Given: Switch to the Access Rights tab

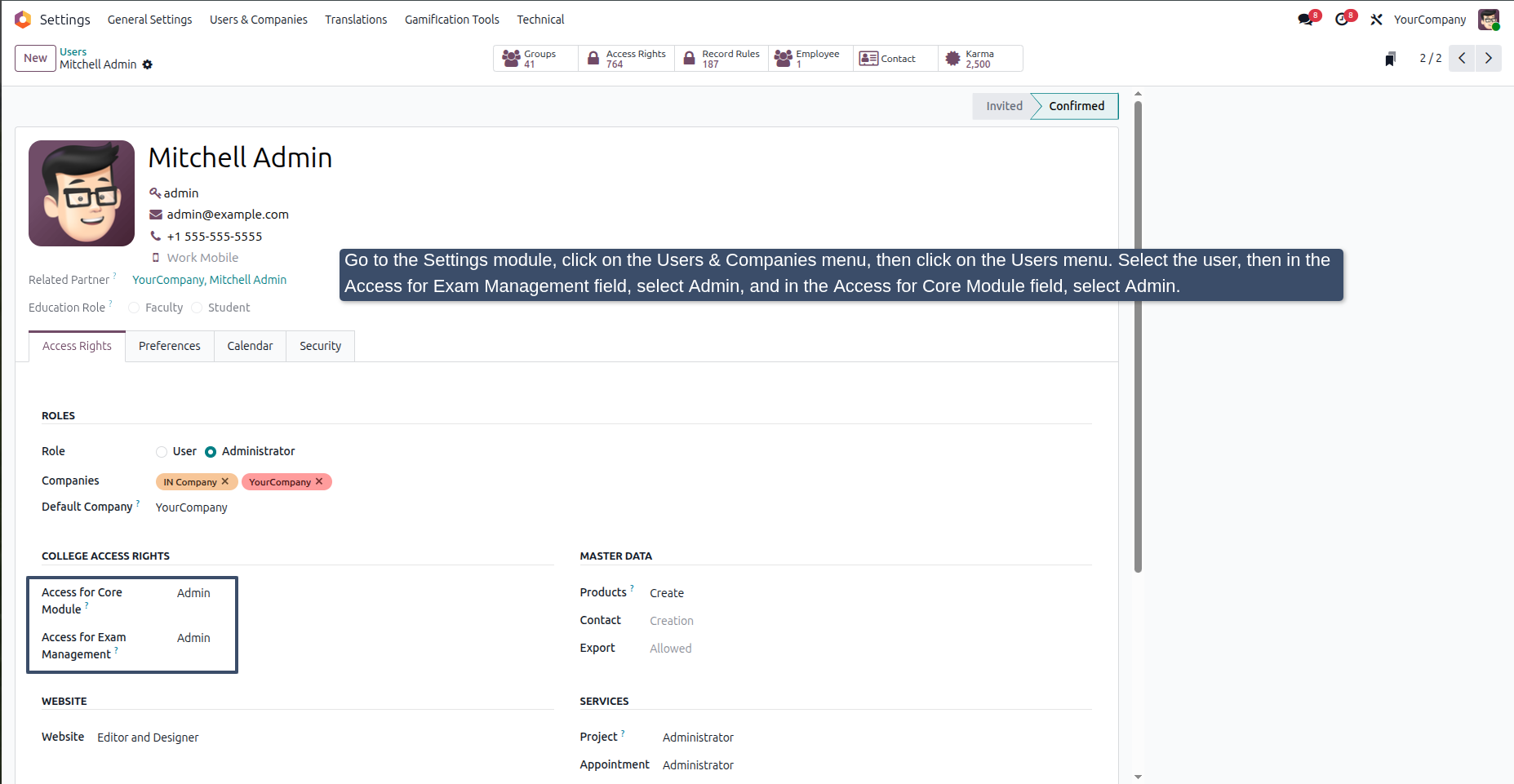Looking at the screenshot, I should click(x=77, y=346).
